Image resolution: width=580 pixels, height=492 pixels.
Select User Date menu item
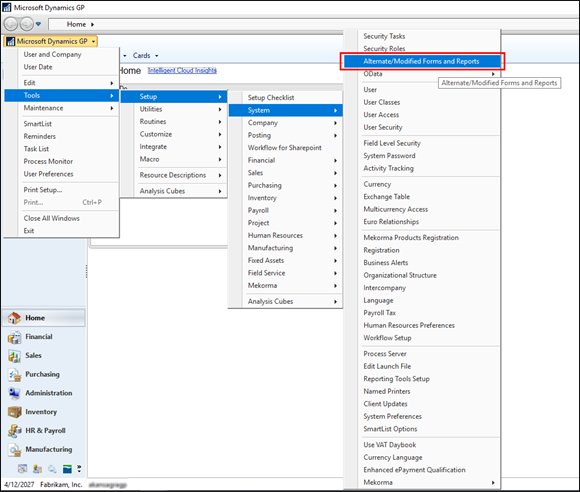(62, 67)
